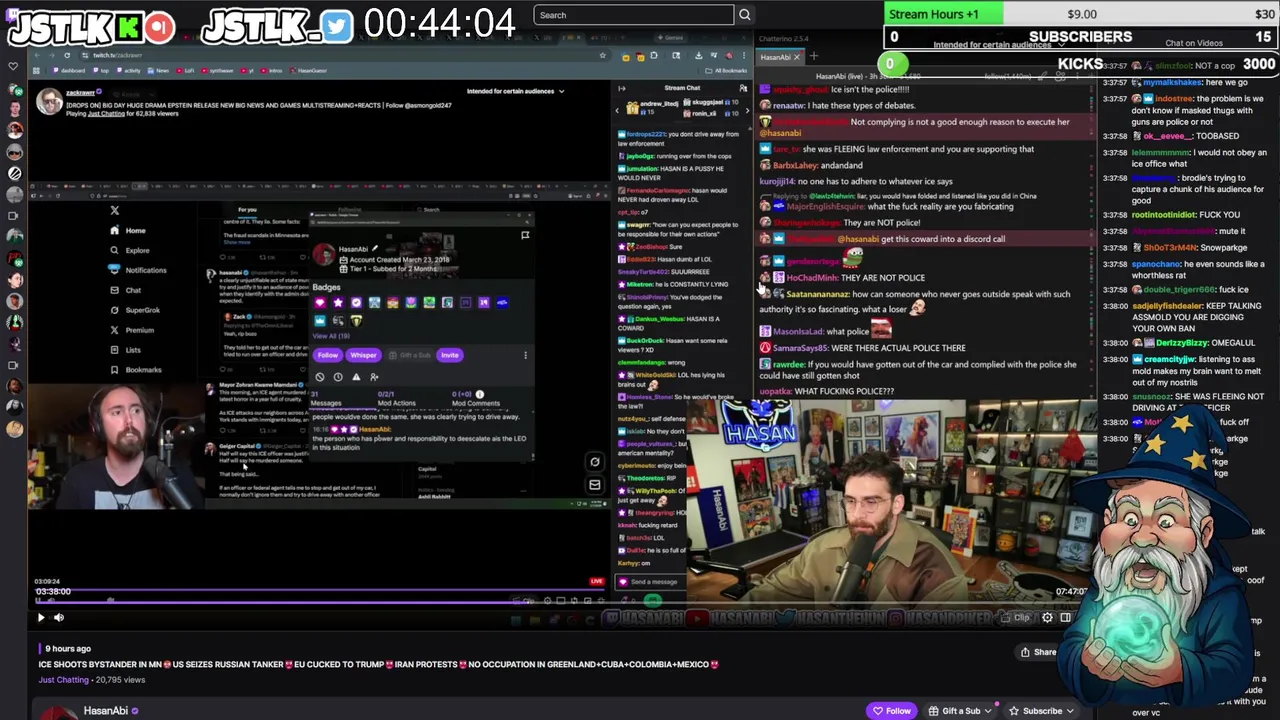Click the add-user icon in the user card
The height and width of the screenshot is (720, 1280).
click(374, 377)
